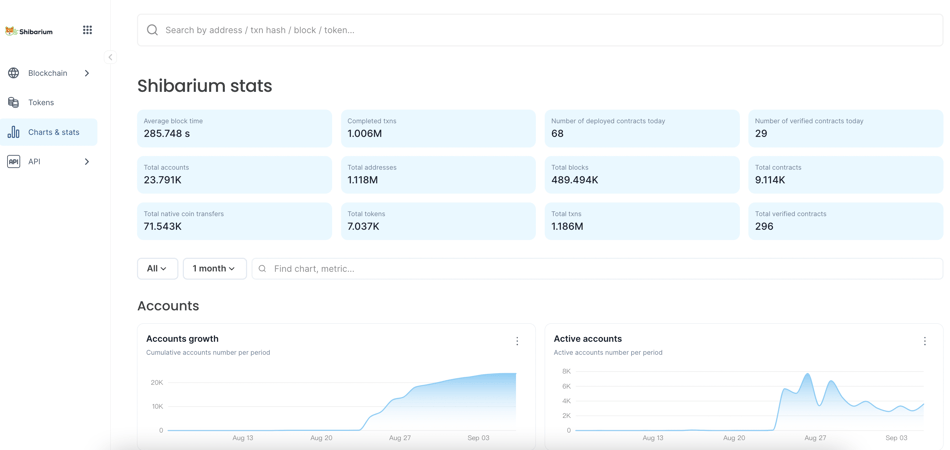
Task: Open the Accounts growth chart title
Action: click(182, 339)
